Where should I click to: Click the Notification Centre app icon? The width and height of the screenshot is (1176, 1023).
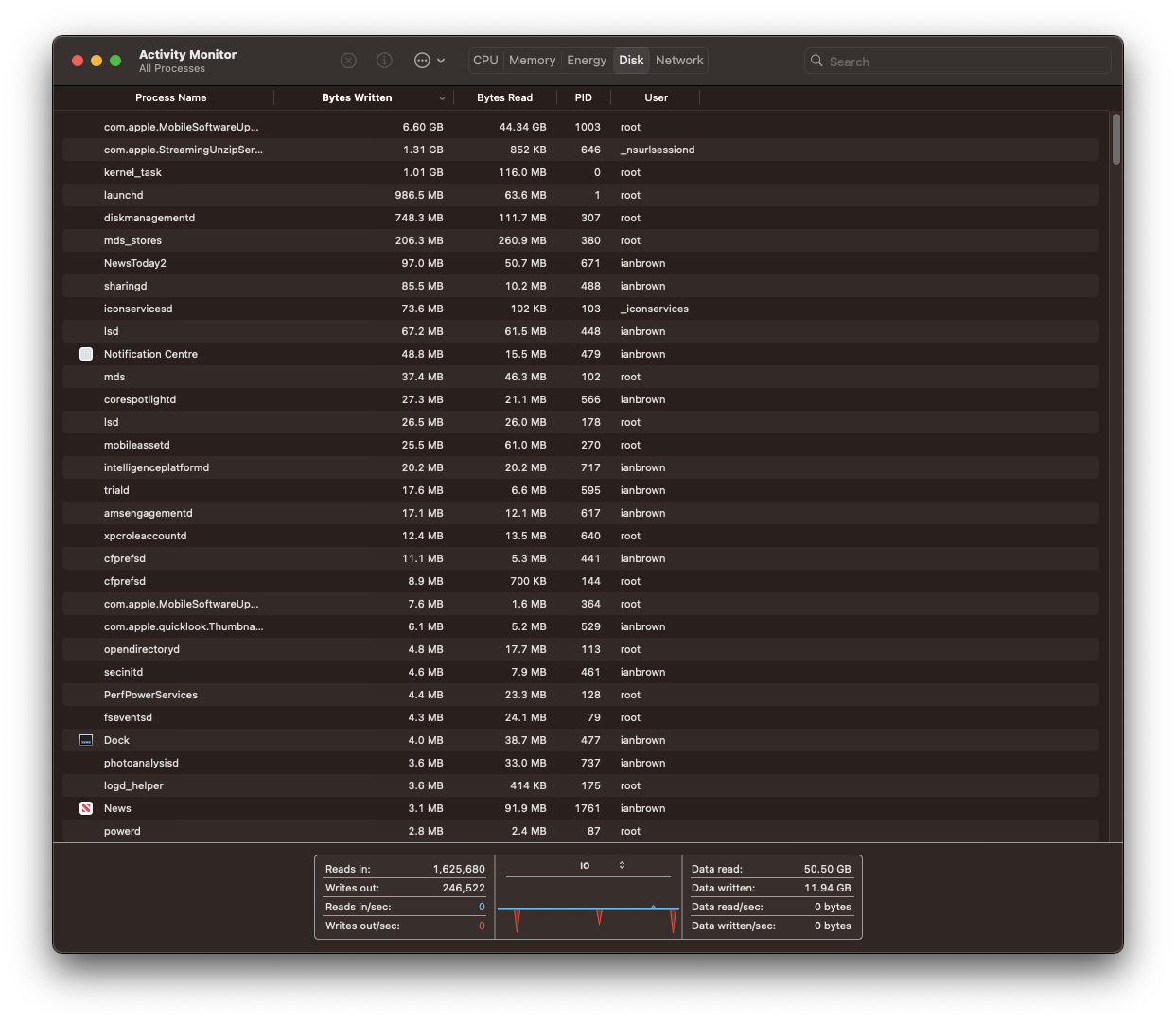click(x=86, y=354)
